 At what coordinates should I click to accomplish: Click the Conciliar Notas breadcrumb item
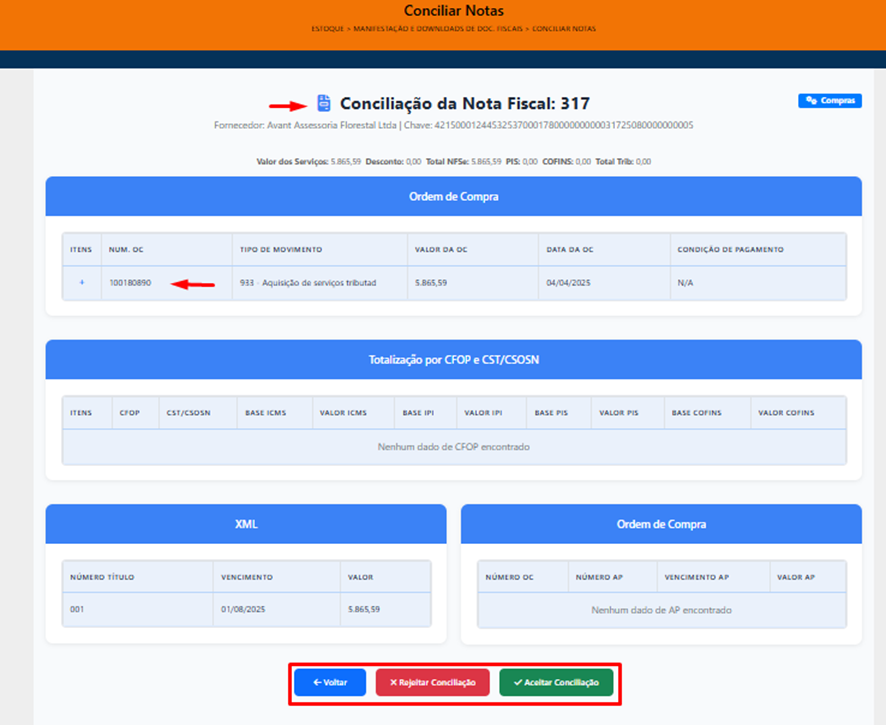tap(563, 29)
